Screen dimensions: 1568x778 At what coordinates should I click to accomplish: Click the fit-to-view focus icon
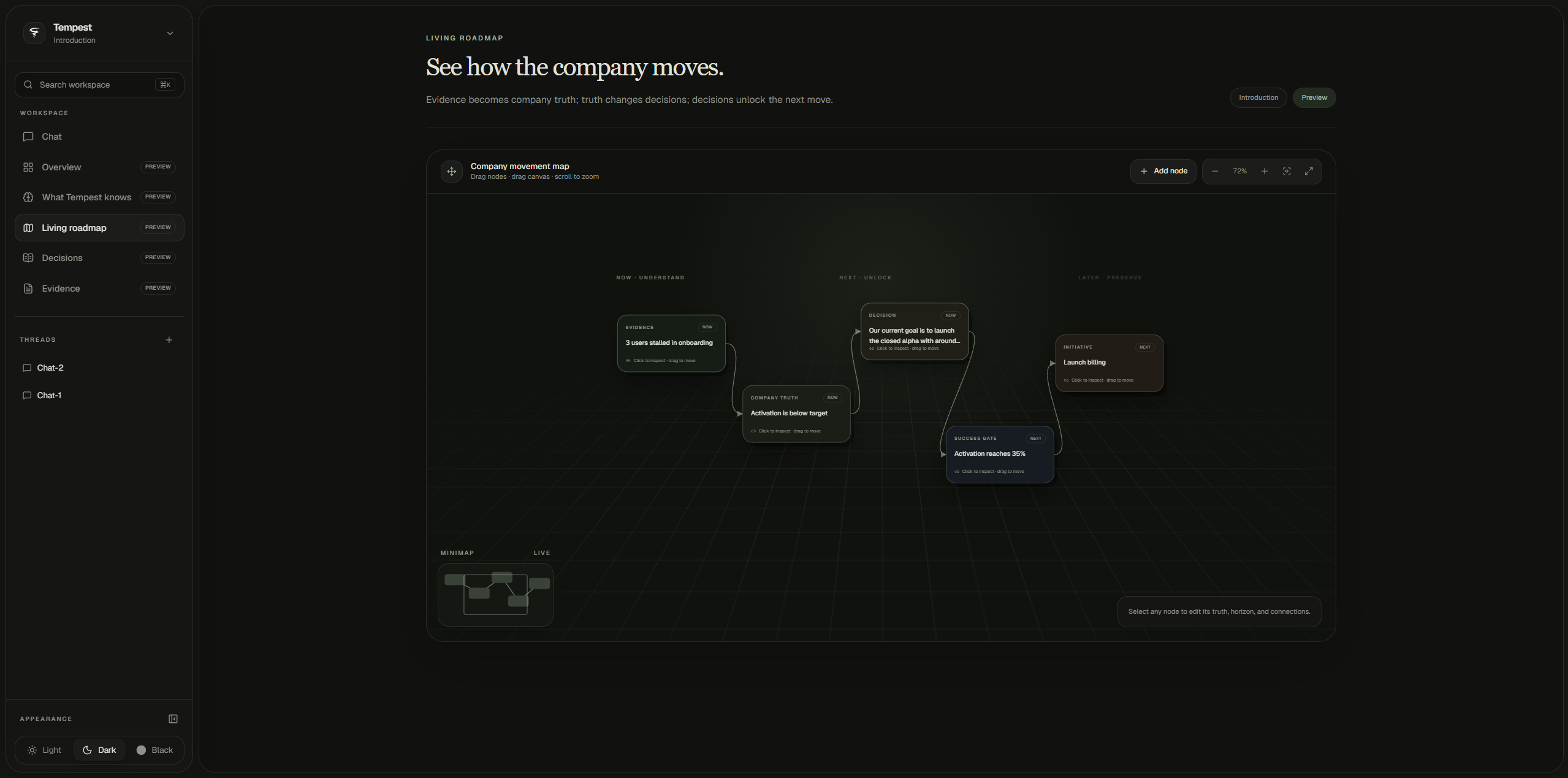coord(1287,172)
